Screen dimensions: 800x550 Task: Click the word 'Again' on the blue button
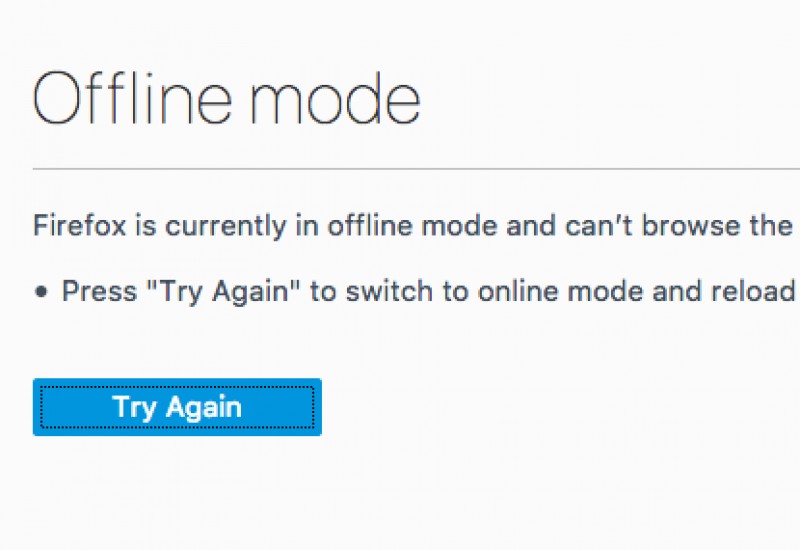203,407
